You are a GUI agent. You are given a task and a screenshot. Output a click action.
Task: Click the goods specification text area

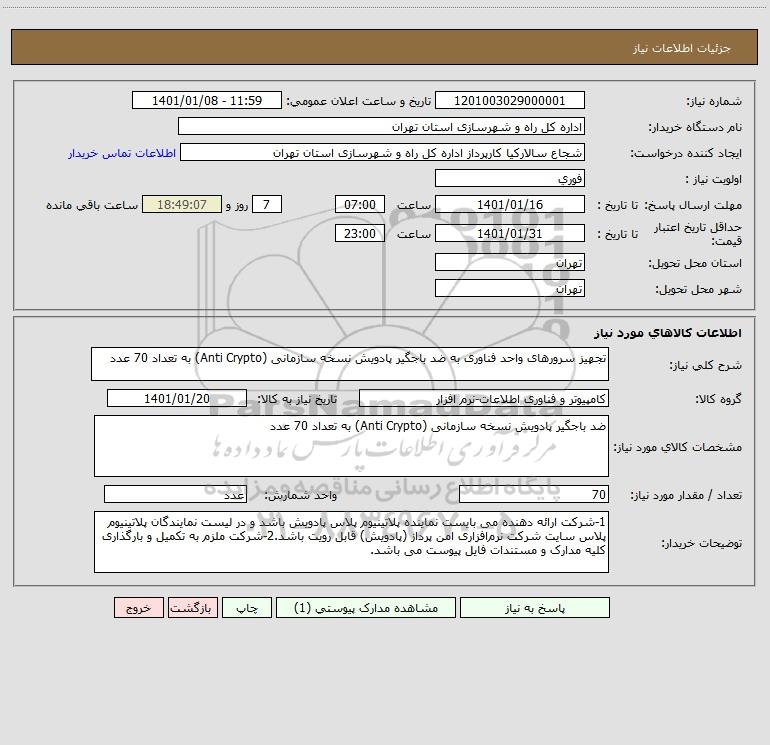351,446
